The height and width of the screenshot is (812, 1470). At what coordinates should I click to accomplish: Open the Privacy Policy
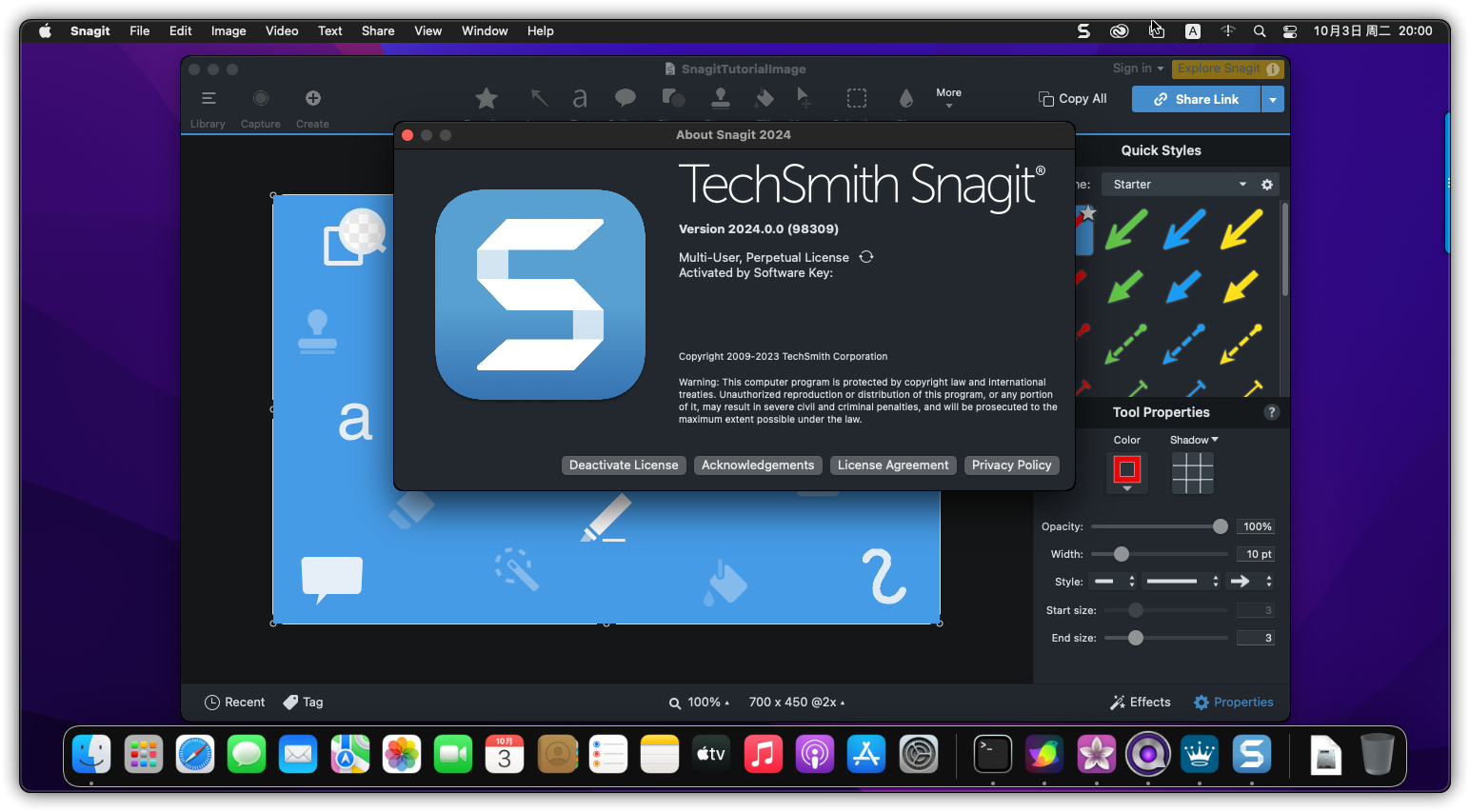click(x=1012, y=465)
